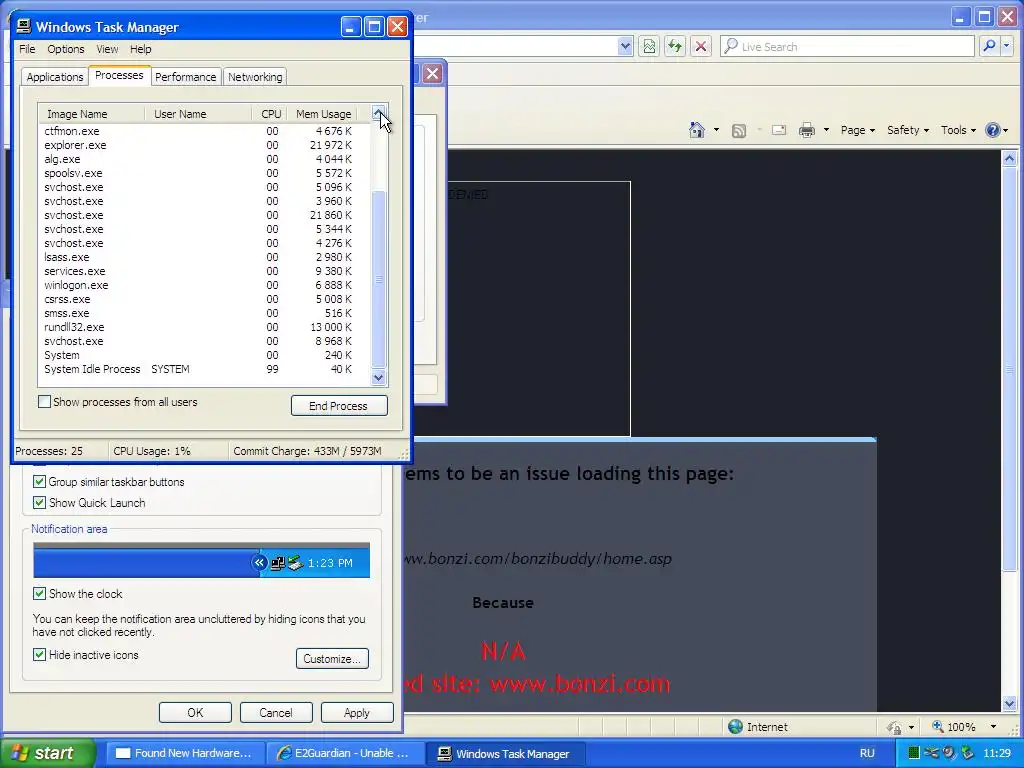Toggle Show the clock checkbox
The width and height of the screenshot is (1024, 768).
coord(39,593)
